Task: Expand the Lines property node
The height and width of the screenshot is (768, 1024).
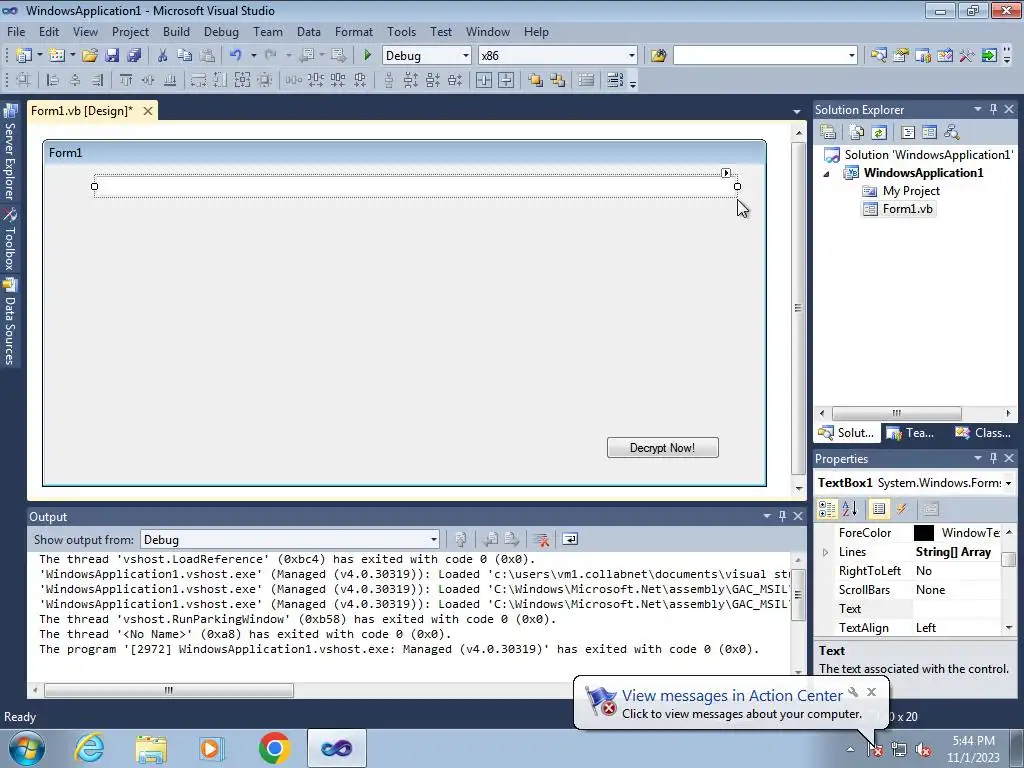Action: tap(825, 552)
